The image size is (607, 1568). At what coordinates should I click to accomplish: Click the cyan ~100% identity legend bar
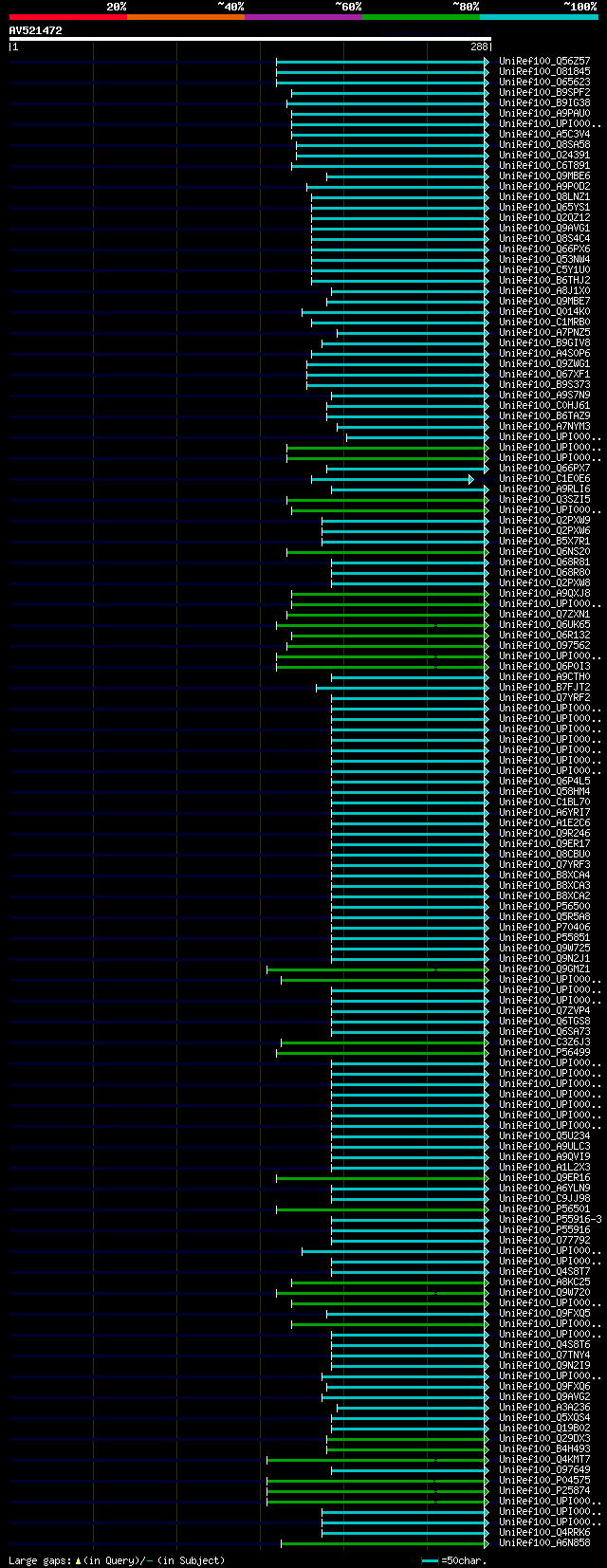pos(539,17)
